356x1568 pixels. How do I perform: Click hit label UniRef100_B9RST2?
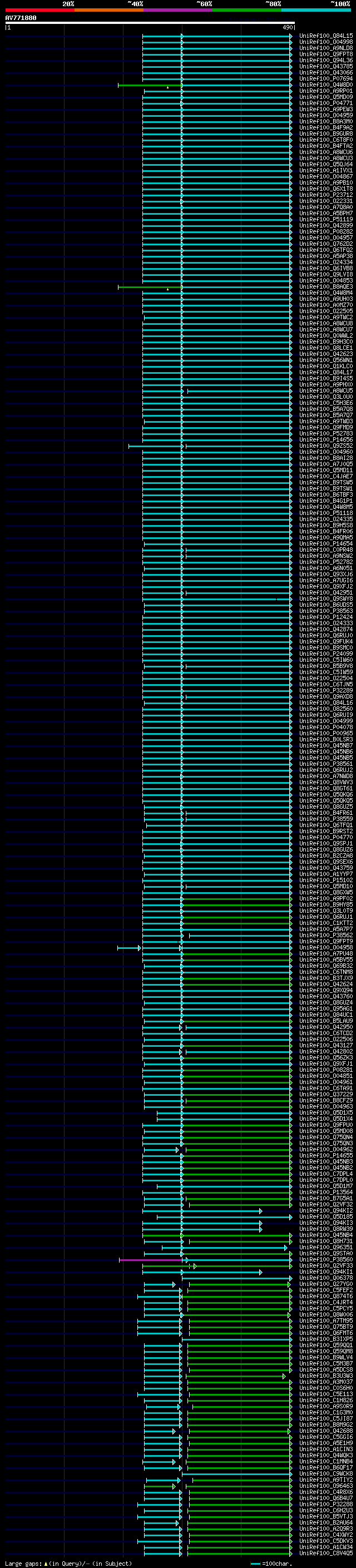pos(326,832)
